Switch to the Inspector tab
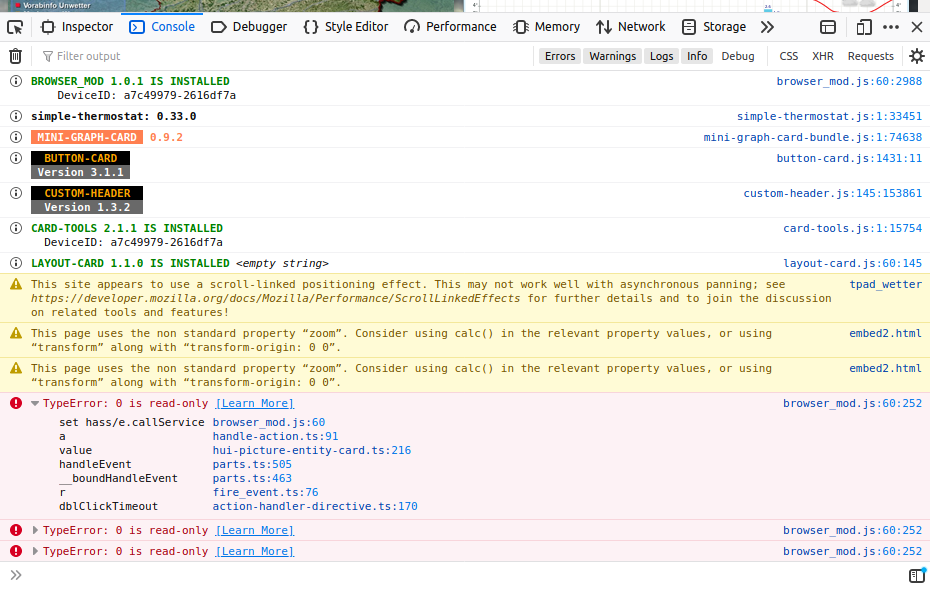Screen dimensions: 930x589 [78, 26]
